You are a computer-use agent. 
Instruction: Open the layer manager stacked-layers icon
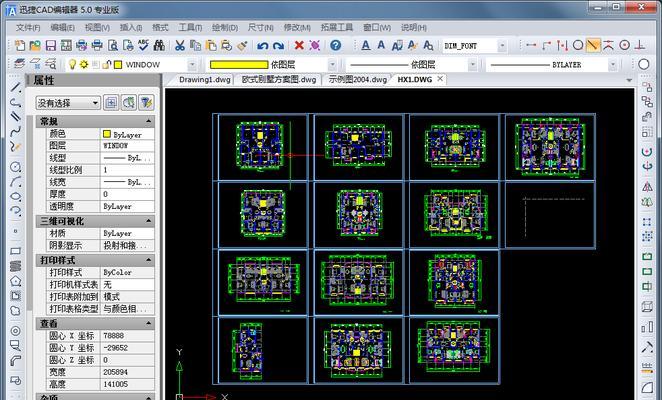pyautogui.click(x=19, y=64)
